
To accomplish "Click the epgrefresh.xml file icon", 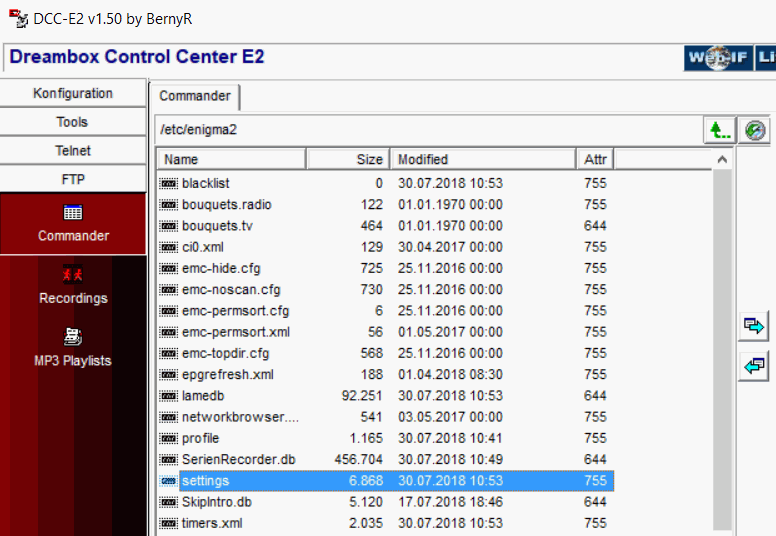I will (169, 375).
